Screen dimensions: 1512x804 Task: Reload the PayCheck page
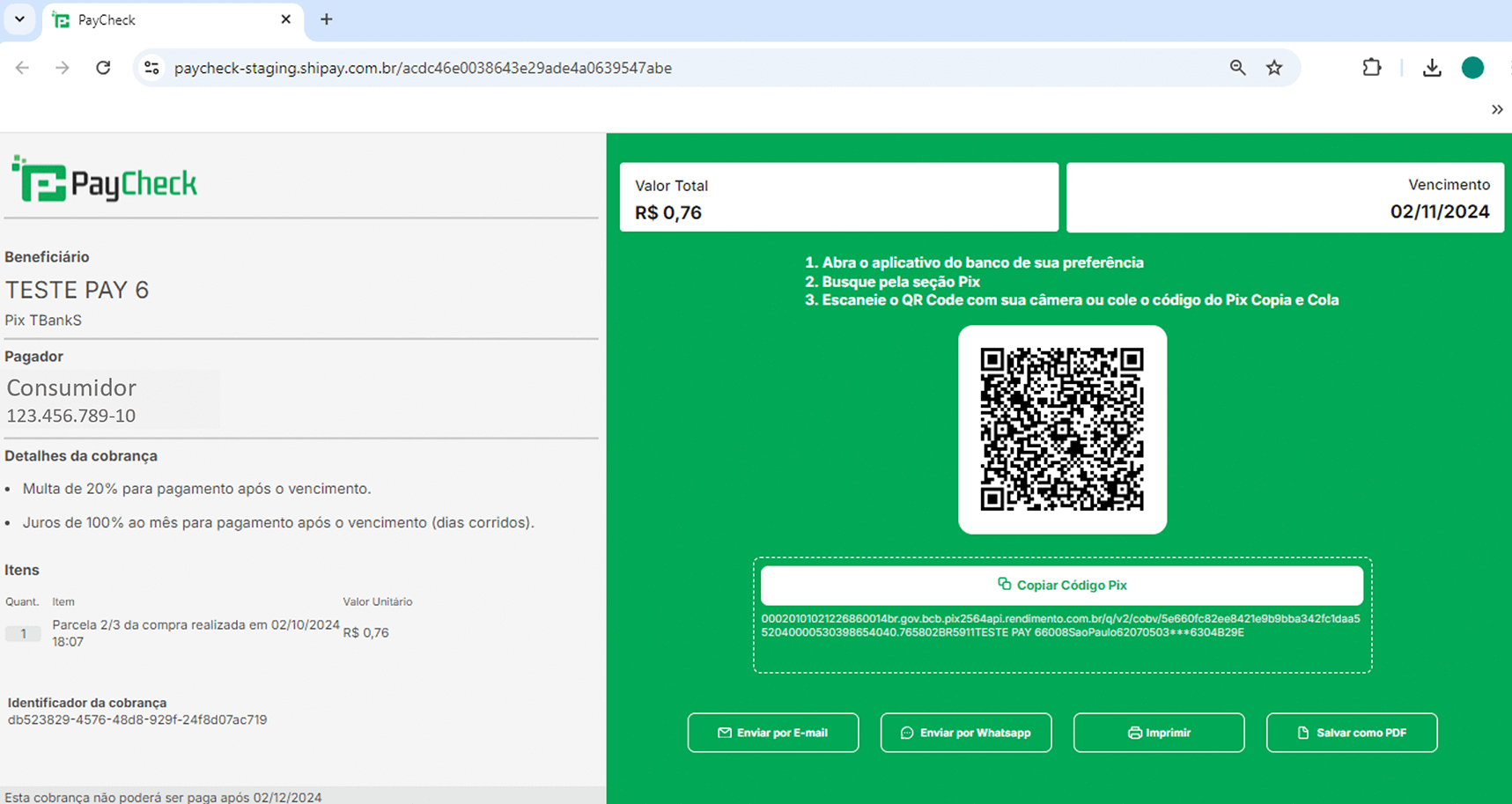click(103, 68)
